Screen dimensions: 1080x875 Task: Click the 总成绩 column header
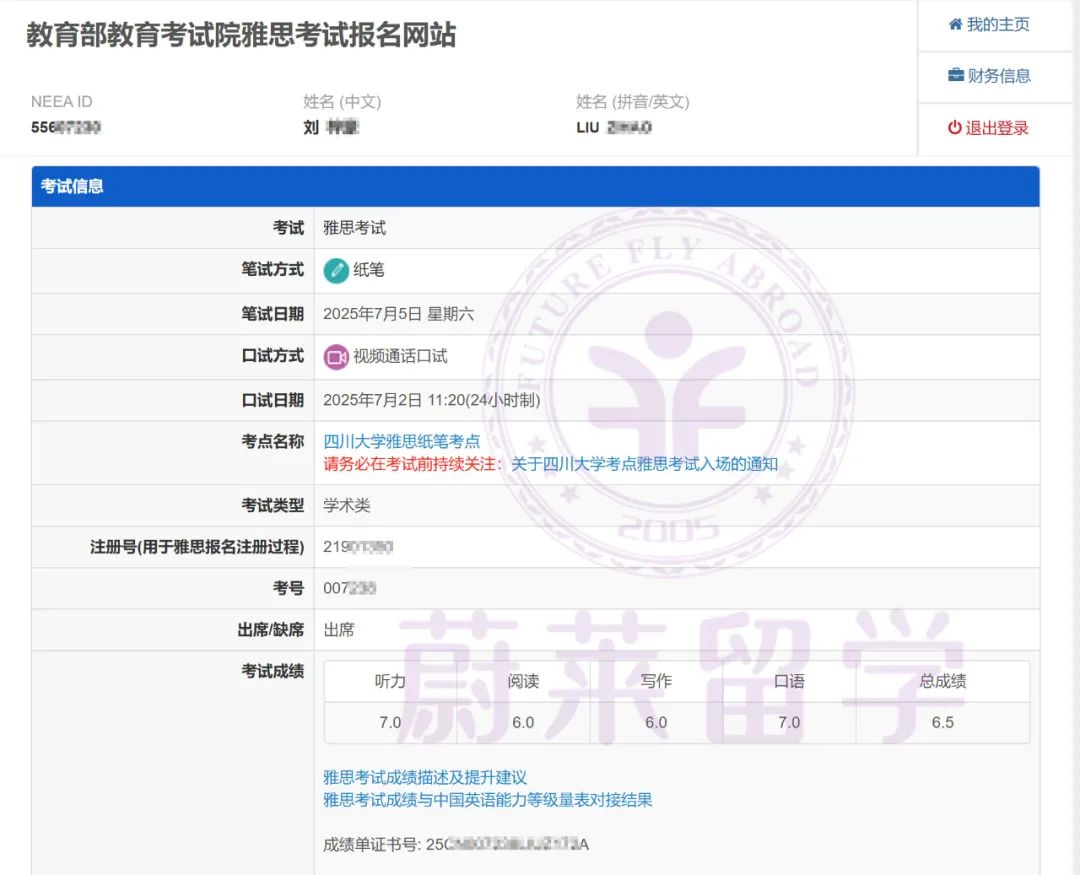tap(942, 681)
